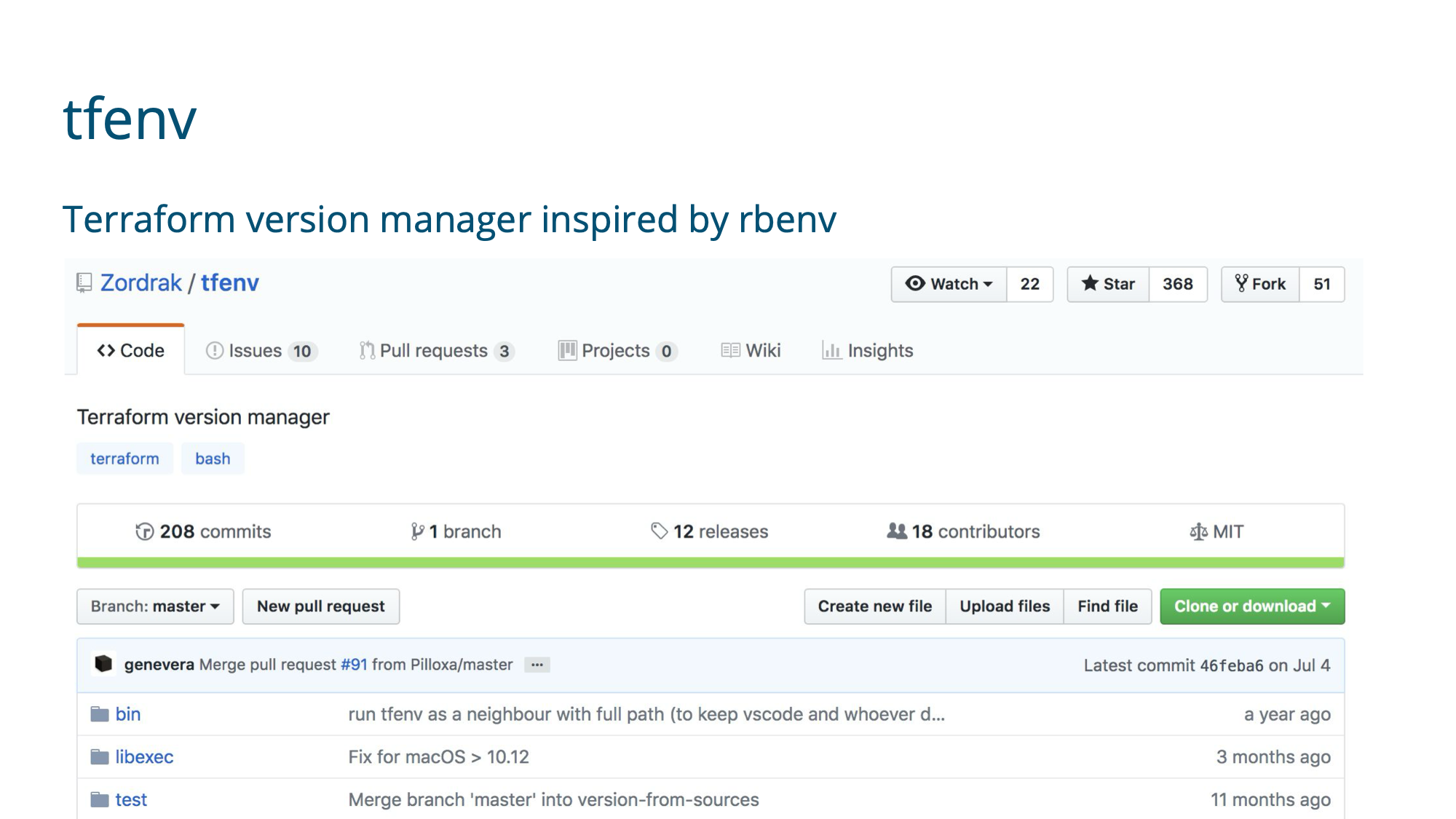Click the terraform topic tag
This screenshot has width=1456, height=819.
pos(124,459)
